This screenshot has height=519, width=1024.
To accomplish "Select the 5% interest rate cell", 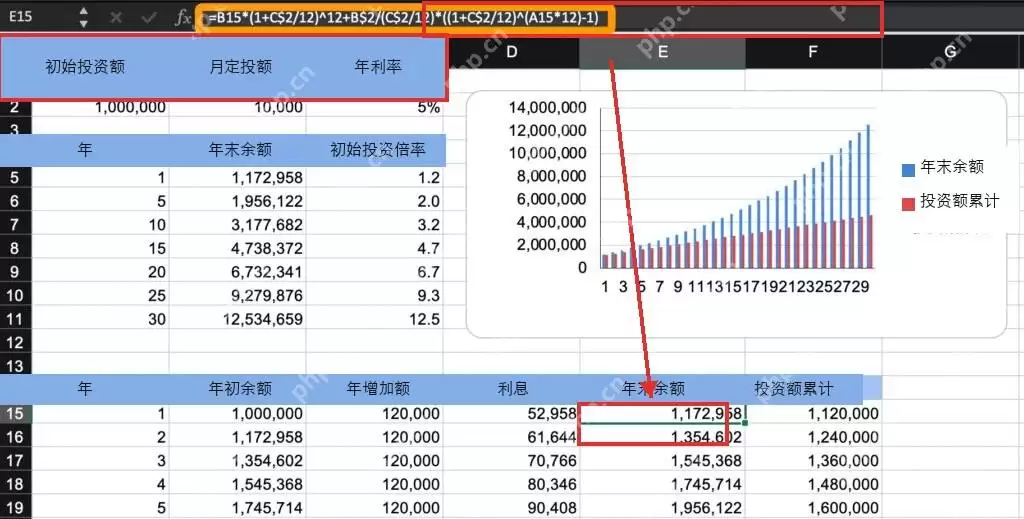I will pyautogui.click(x=375, y=108).
